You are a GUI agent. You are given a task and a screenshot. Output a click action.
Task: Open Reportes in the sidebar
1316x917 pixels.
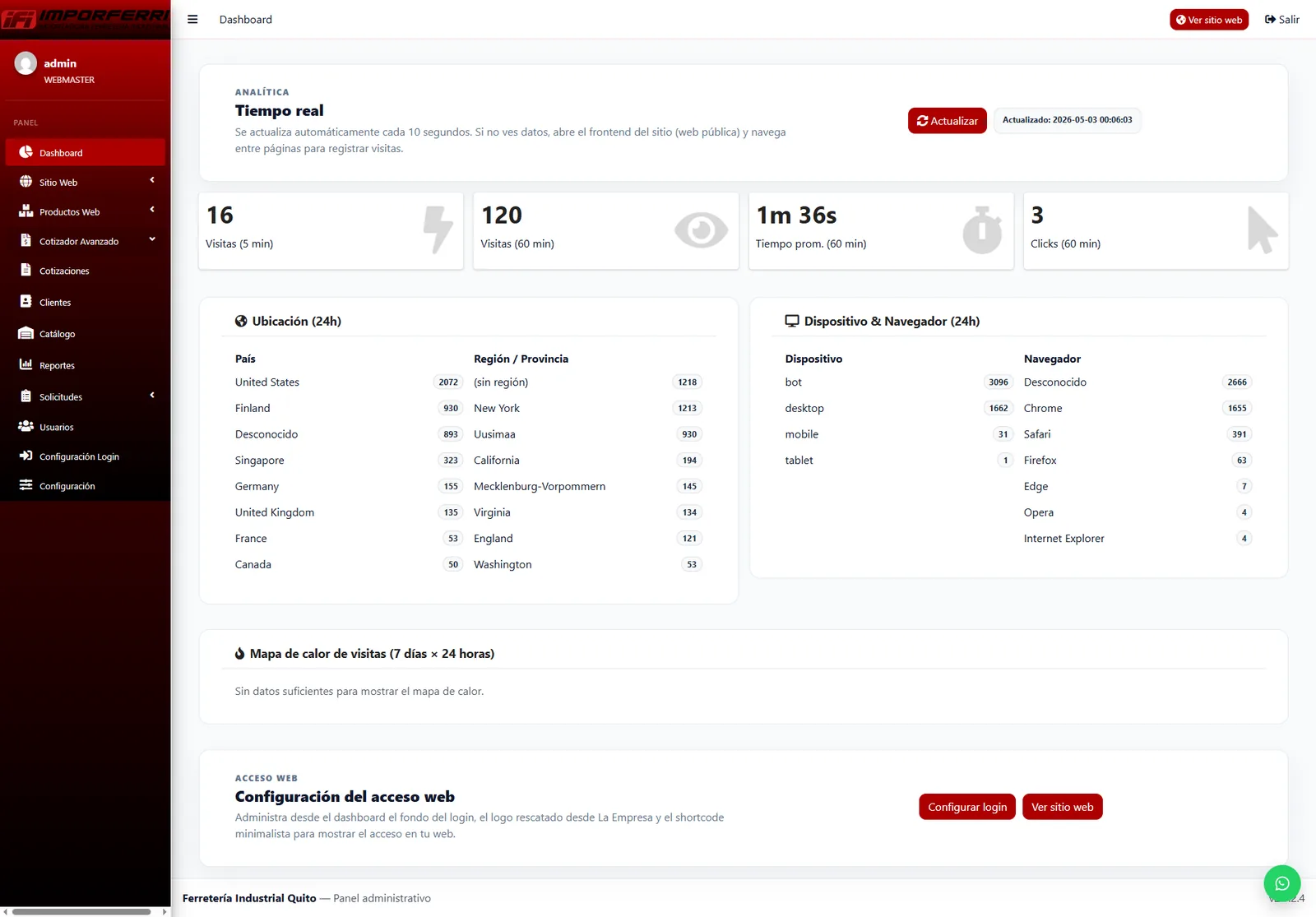[x=86, y=365]
